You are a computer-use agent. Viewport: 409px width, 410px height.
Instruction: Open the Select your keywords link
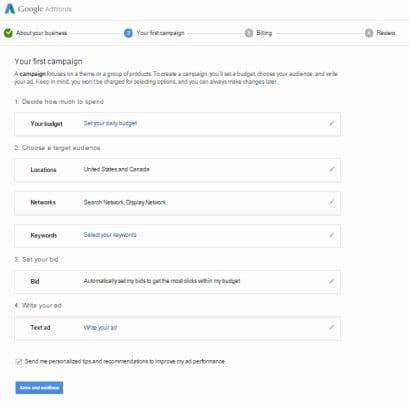(110, 235)
